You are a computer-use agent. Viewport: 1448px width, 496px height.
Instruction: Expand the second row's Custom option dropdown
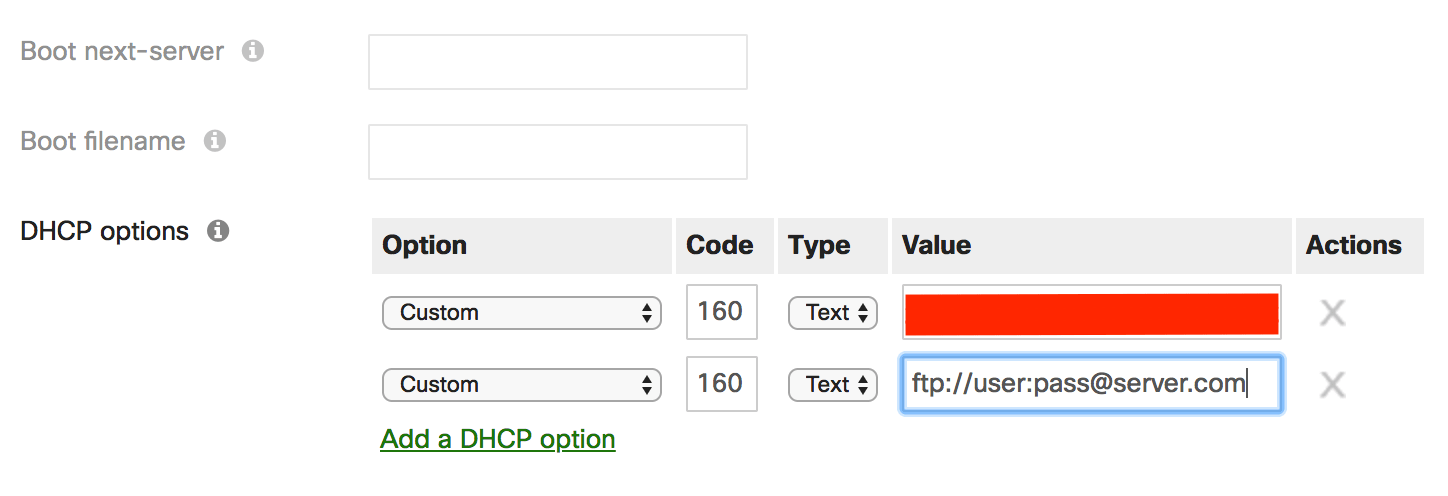coord(521,385)
